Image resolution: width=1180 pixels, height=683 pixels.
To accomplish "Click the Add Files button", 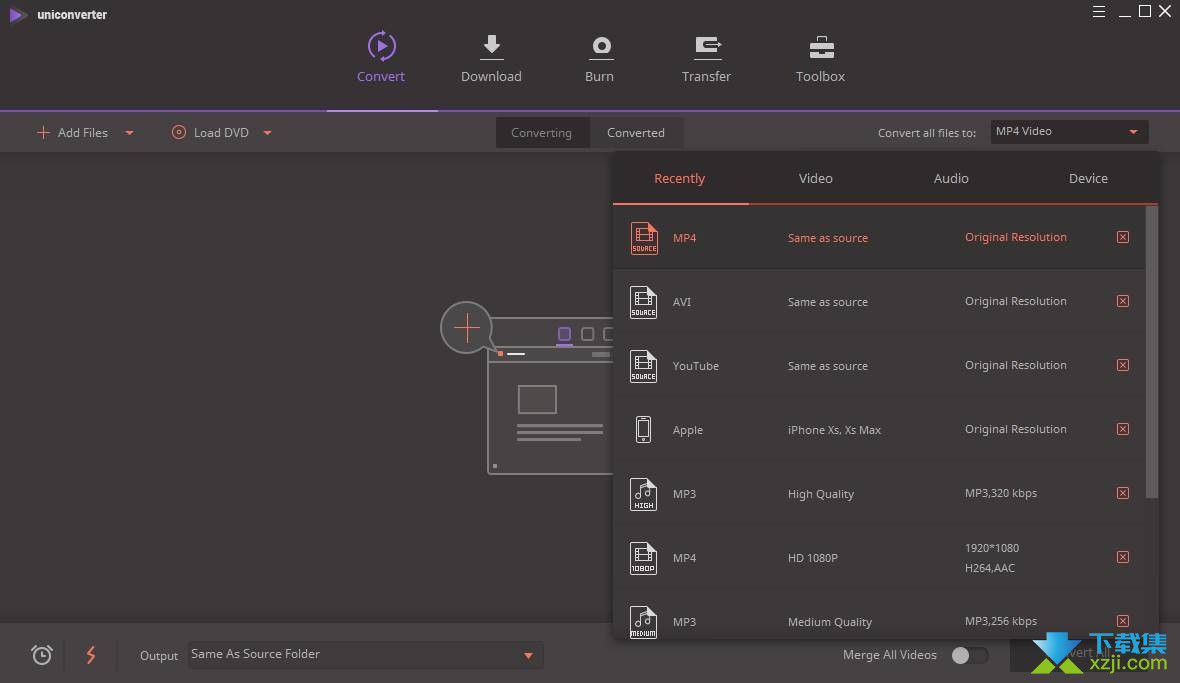I will click(72, 133).
